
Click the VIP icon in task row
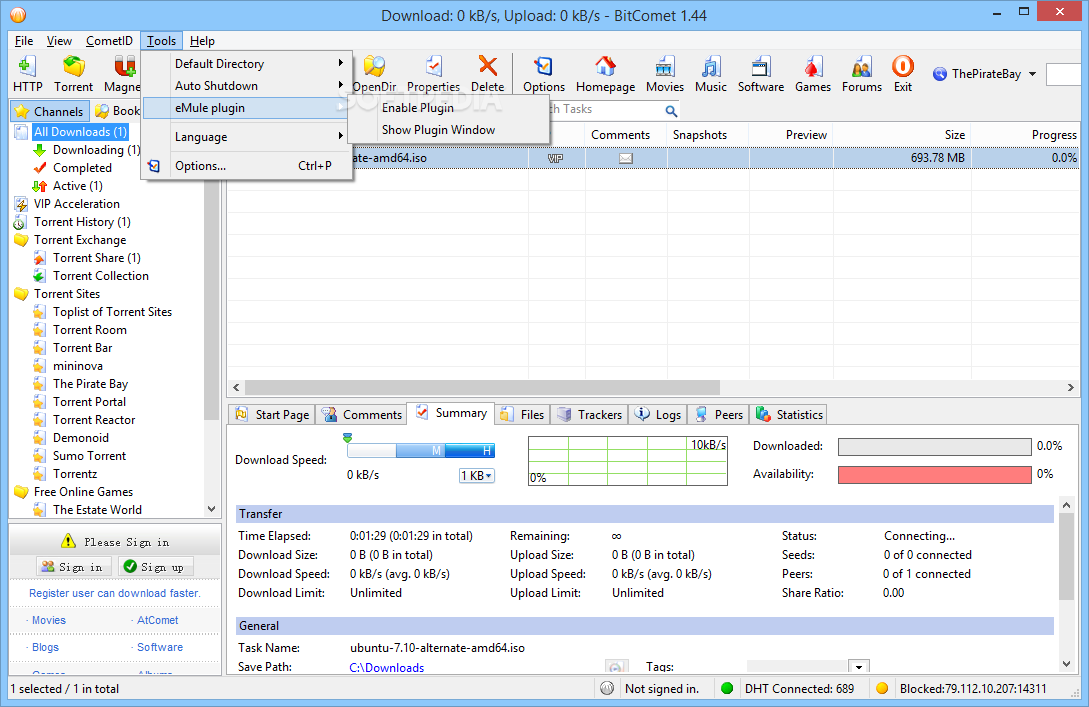[x=555, y=158]
